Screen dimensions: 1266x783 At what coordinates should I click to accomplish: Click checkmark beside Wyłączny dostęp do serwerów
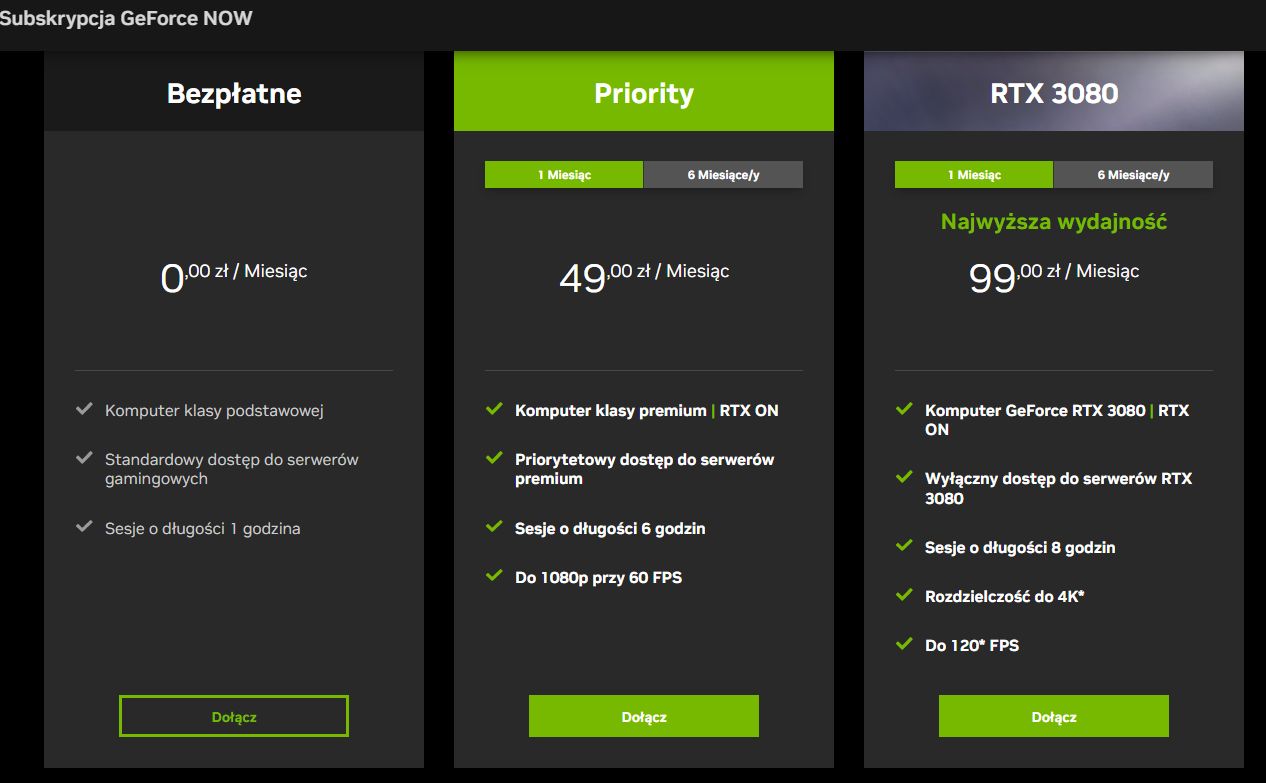(x=904, y=477)
